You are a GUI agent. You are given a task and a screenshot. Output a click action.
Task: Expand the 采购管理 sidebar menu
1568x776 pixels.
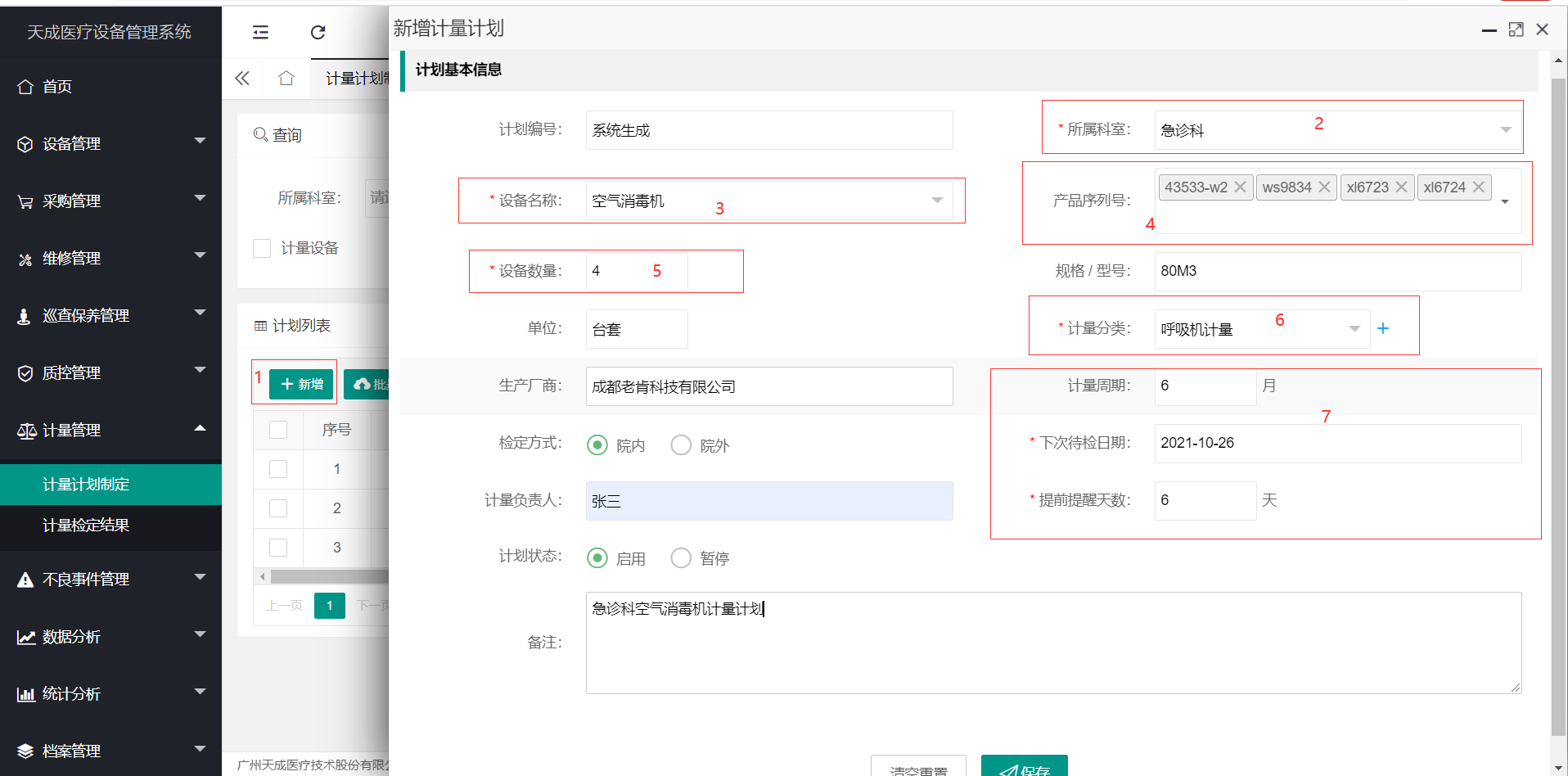[x=110, y=201]
